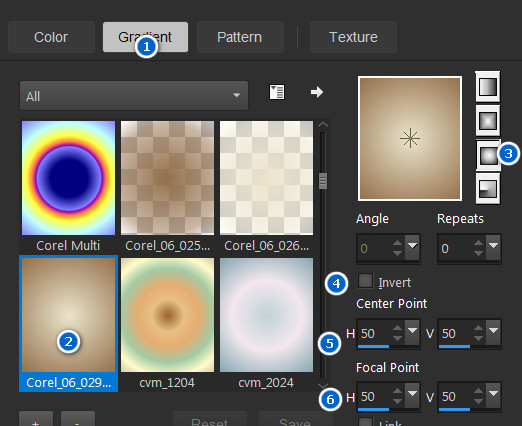Viewport: 522px width, 426px height.
Task: Click the gradient list scroll-up arrow
Action: [x=323, y=125]
